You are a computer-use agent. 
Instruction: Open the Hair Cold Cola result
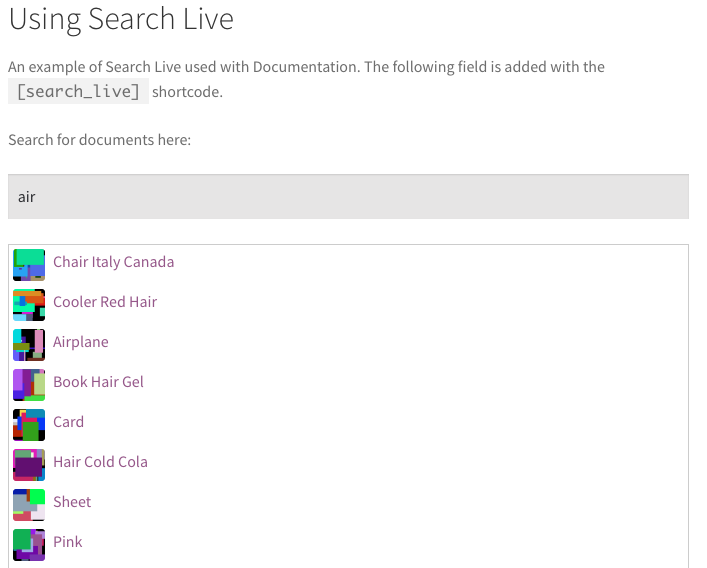tap(101, 462)
